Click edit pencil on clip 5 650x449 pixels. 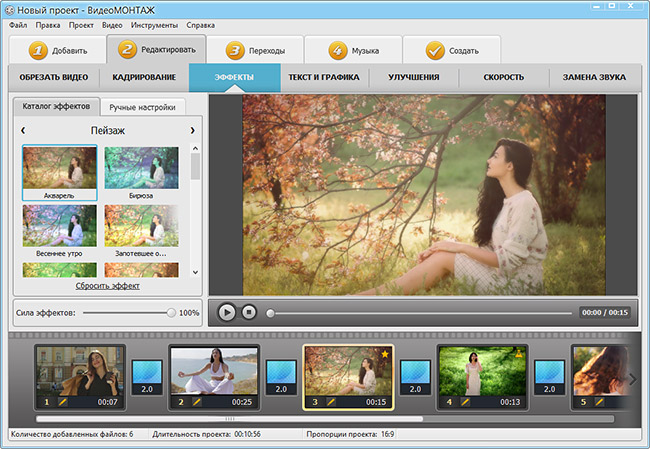point(599,402)
